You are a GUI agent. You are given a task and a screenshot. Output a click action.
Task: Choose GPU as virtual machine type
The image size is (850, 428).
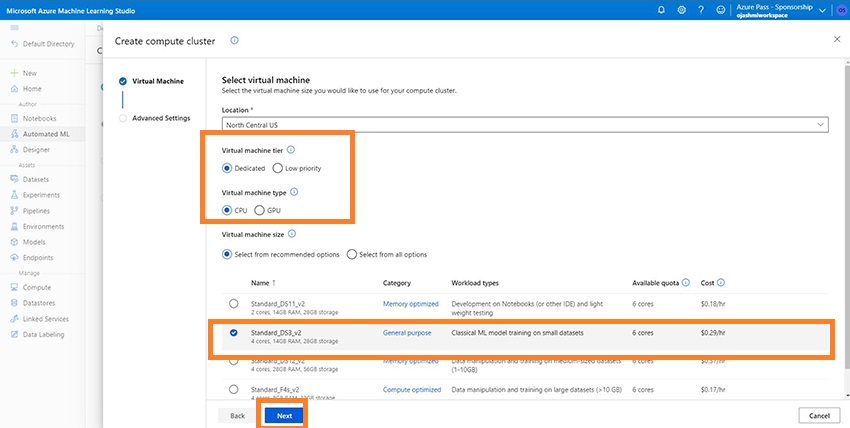click(x=260, y=210)
